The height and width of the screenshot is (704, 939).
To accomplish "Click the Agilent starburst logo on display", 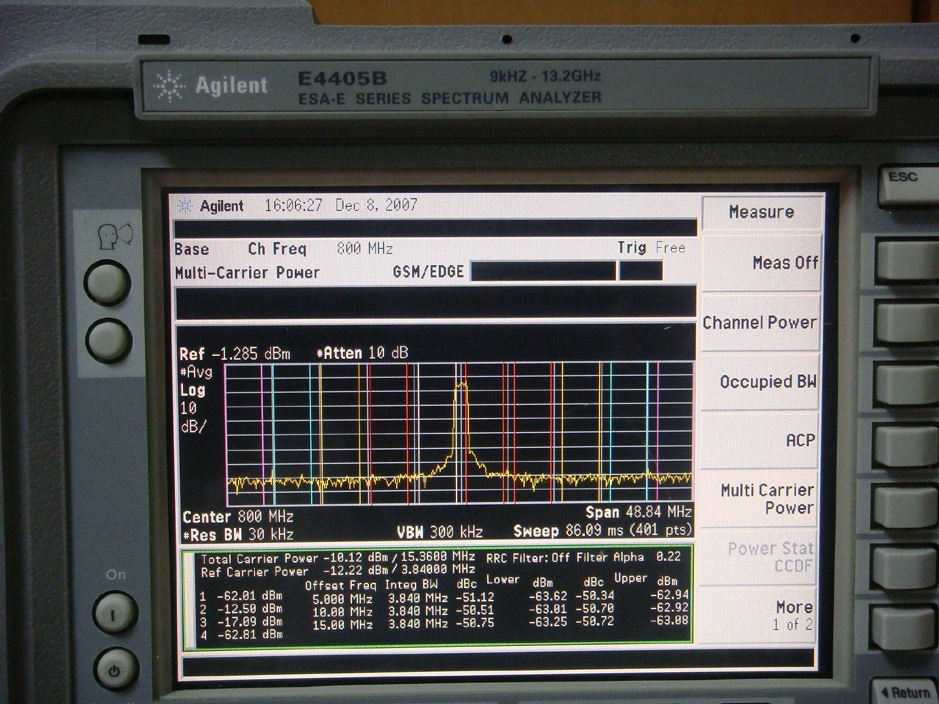I will tap(185, 206).
